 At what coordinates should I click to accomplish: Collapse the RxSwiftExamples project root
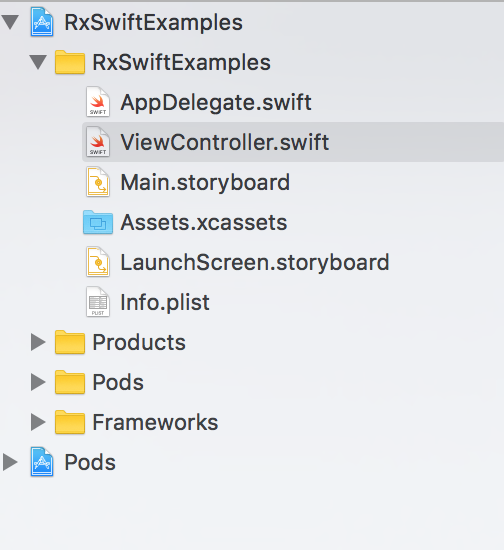(x=10, y=22)
